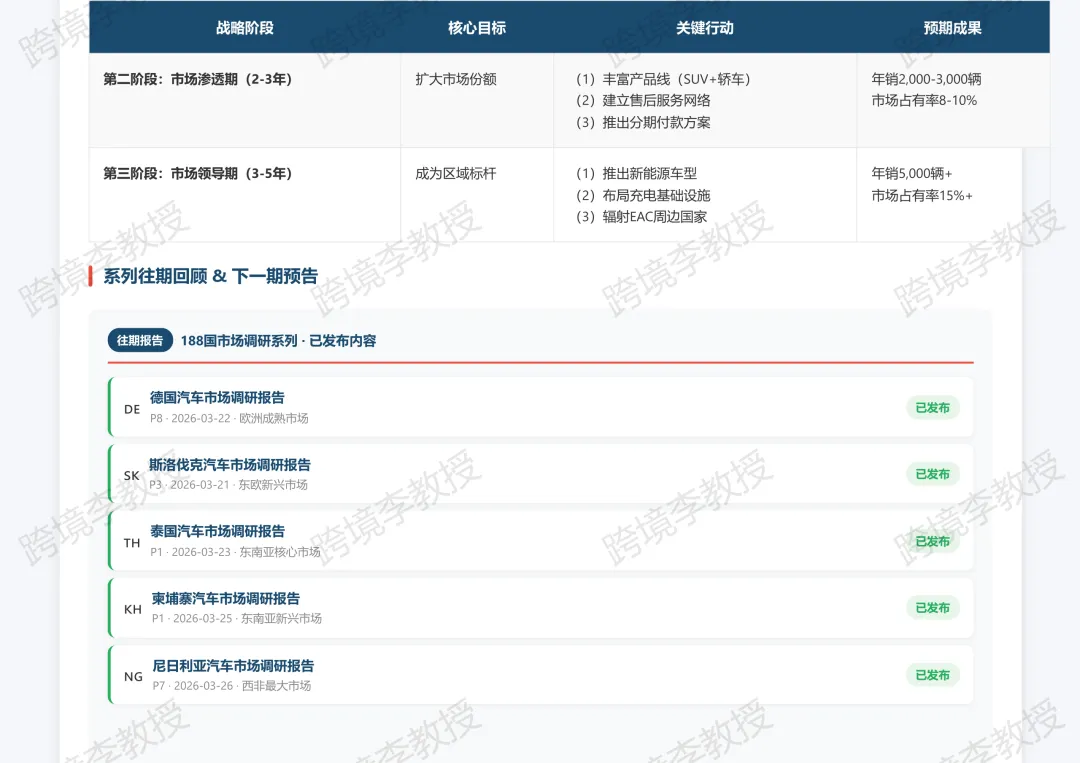Click 188国市场调研系列 · 已发布内容 title
1080x763 pixels.
tap(278, 341)
